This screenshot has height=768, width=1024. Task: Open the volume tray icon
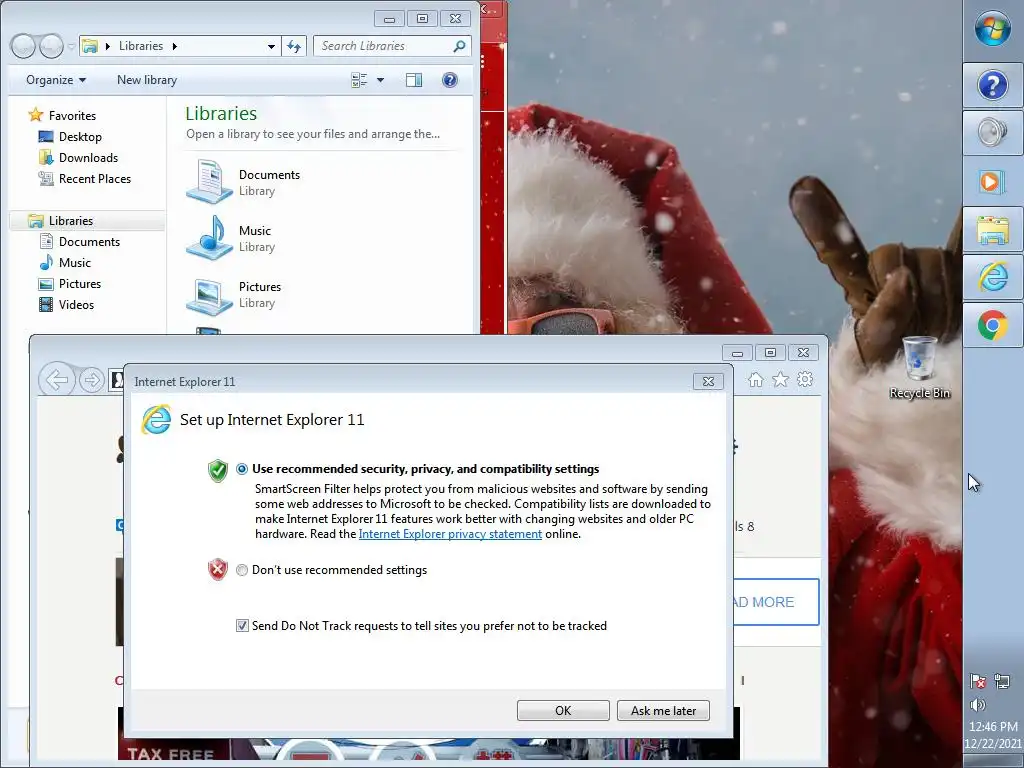coord(978,705)
